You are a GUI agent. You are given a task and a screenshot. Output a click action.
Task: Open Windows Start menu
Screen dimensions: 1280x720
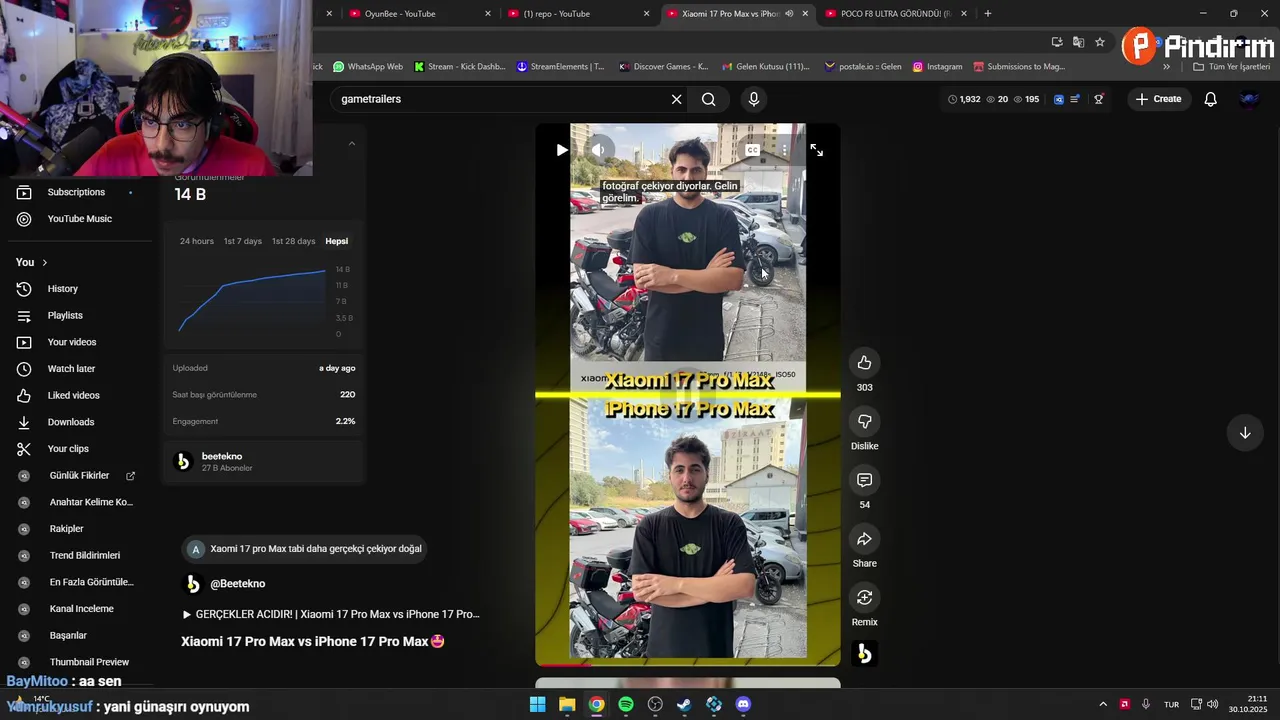click(537, 704)
